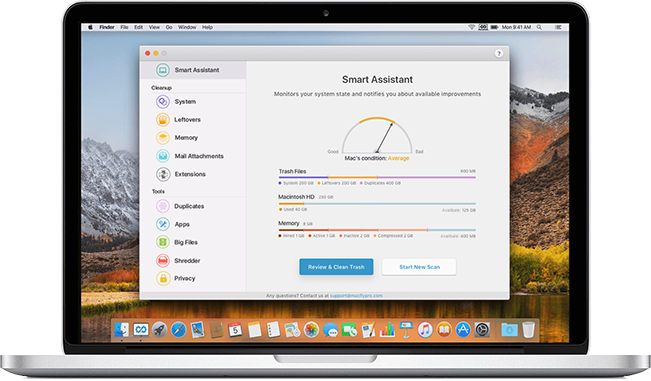
Task: Open the Window menu
Action: (x=187, y=27)
